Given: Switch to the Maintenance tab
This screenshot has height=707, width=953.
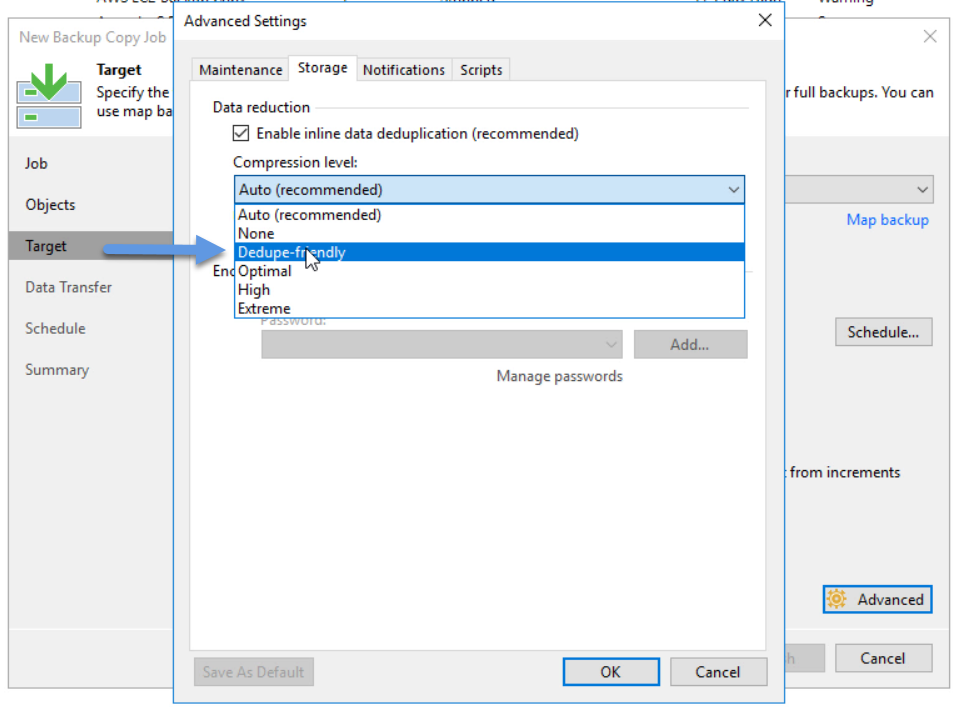Looking at the screenshot, I should pos(241,70).
